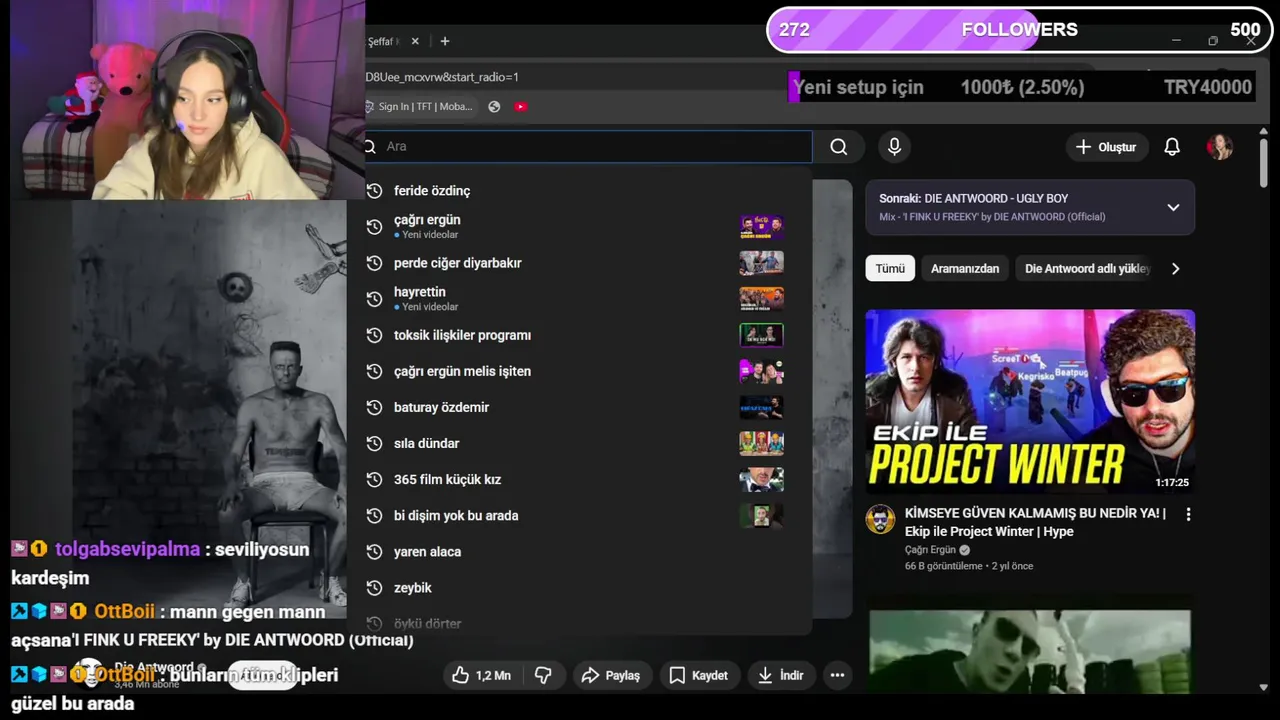Open thumbnail next to perde ciğer diyarbakır
Viewport: 1280px width, 720px height.
coord(761,263)
